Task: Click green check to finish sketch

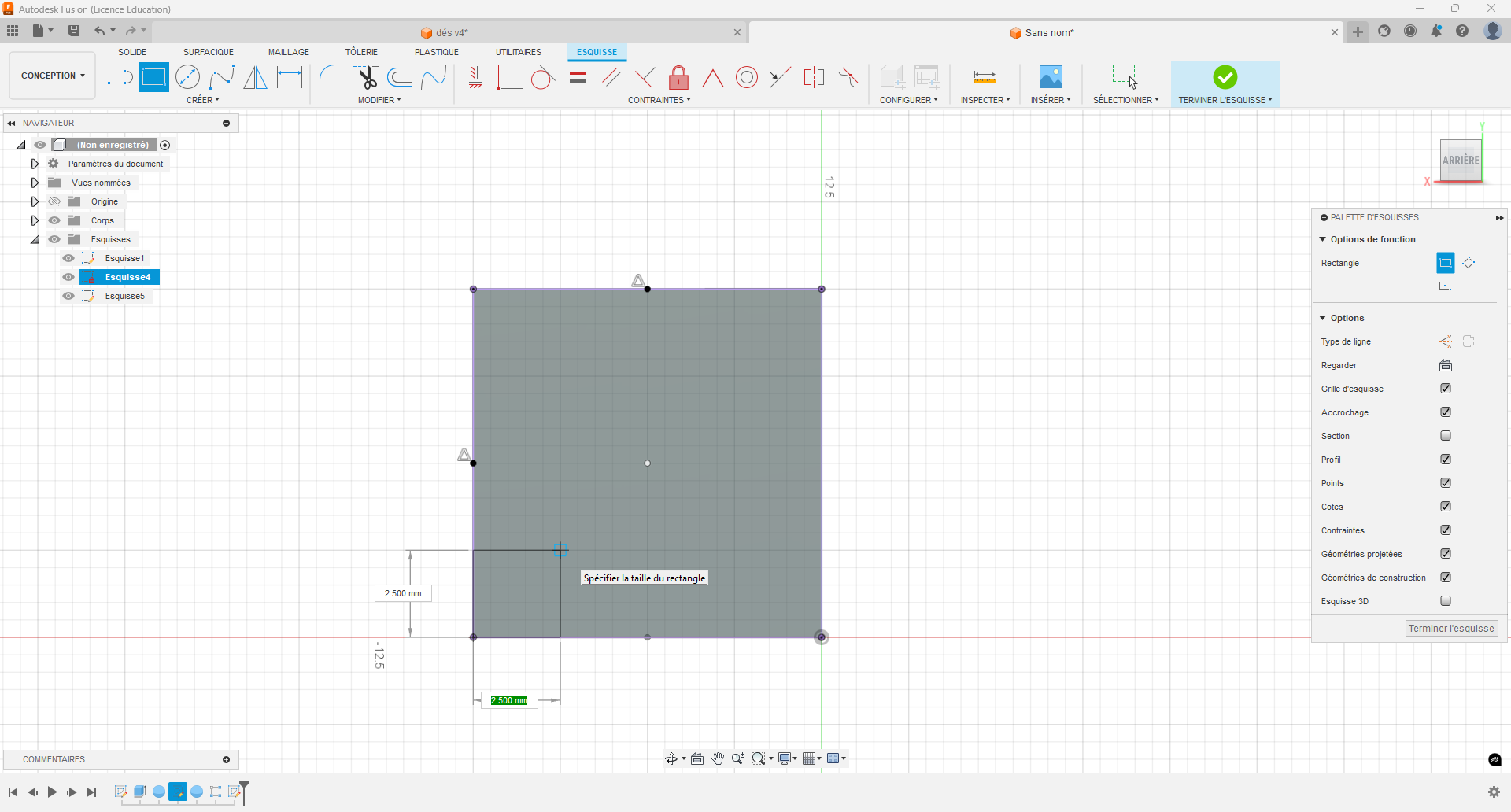Action: [x=1225, y=77]
